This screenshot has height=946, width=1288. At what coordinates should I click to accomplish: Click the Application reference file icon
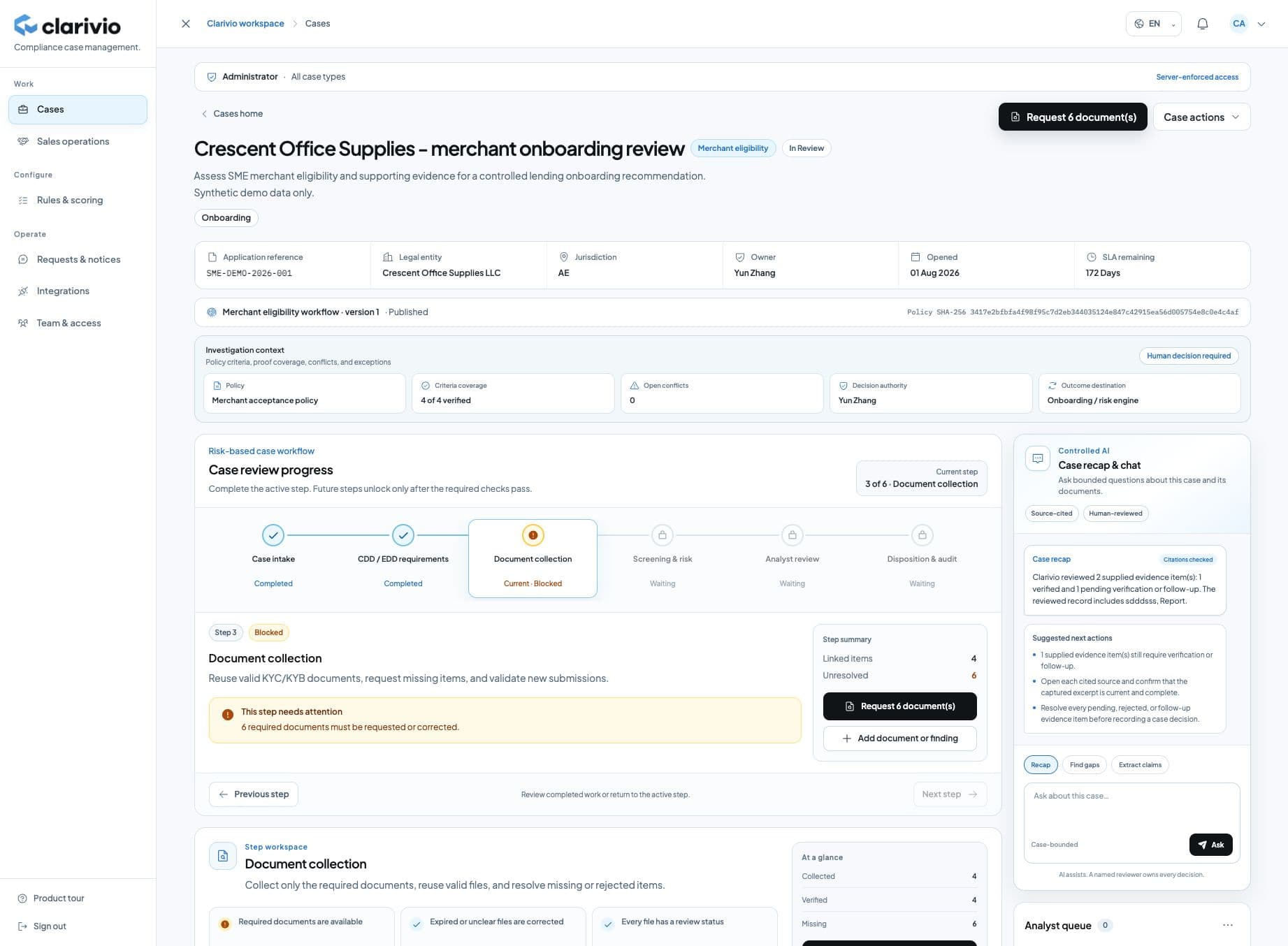(x=212, y=257)
